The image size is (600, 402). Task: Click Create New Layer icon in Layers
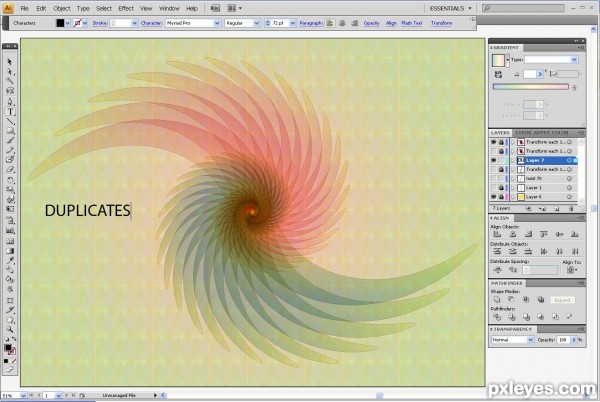[x=557, y=208]
